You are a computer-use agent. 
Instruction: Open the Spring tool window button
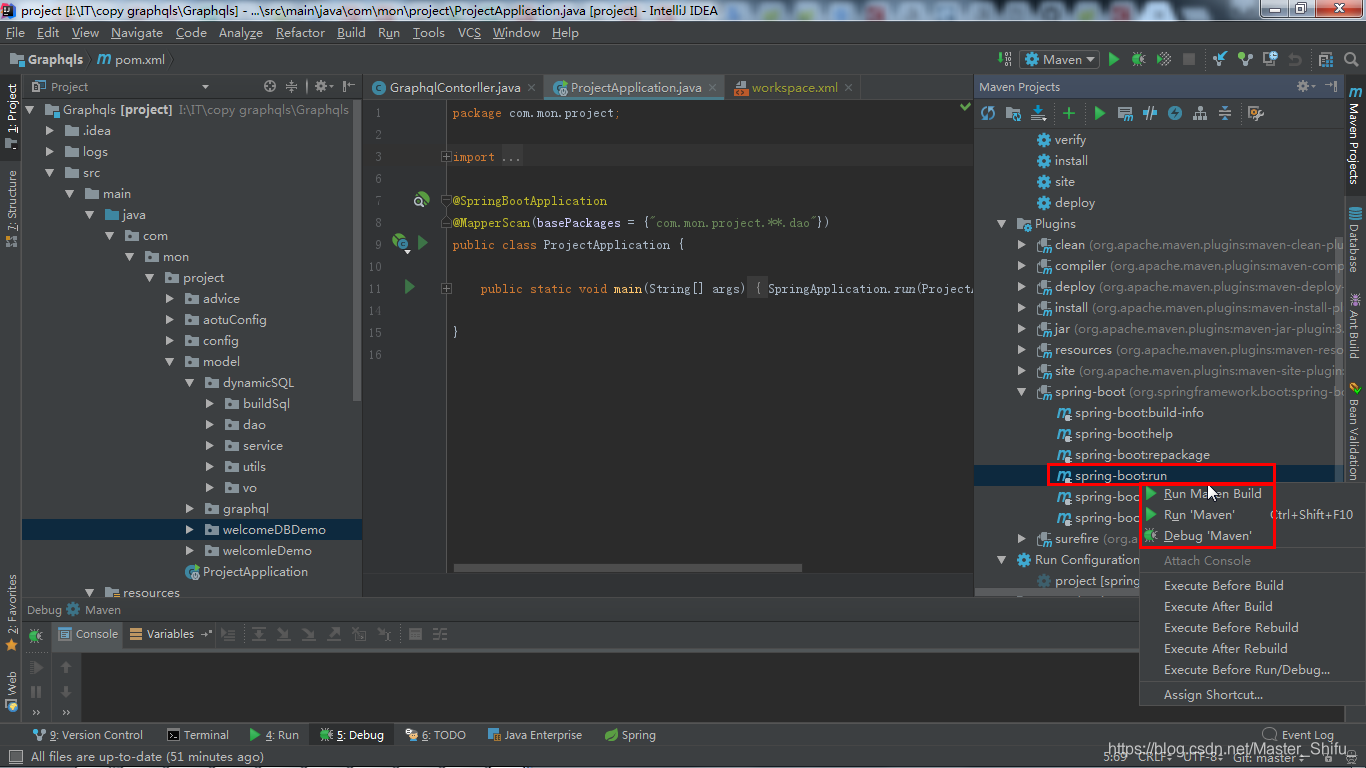630,735
